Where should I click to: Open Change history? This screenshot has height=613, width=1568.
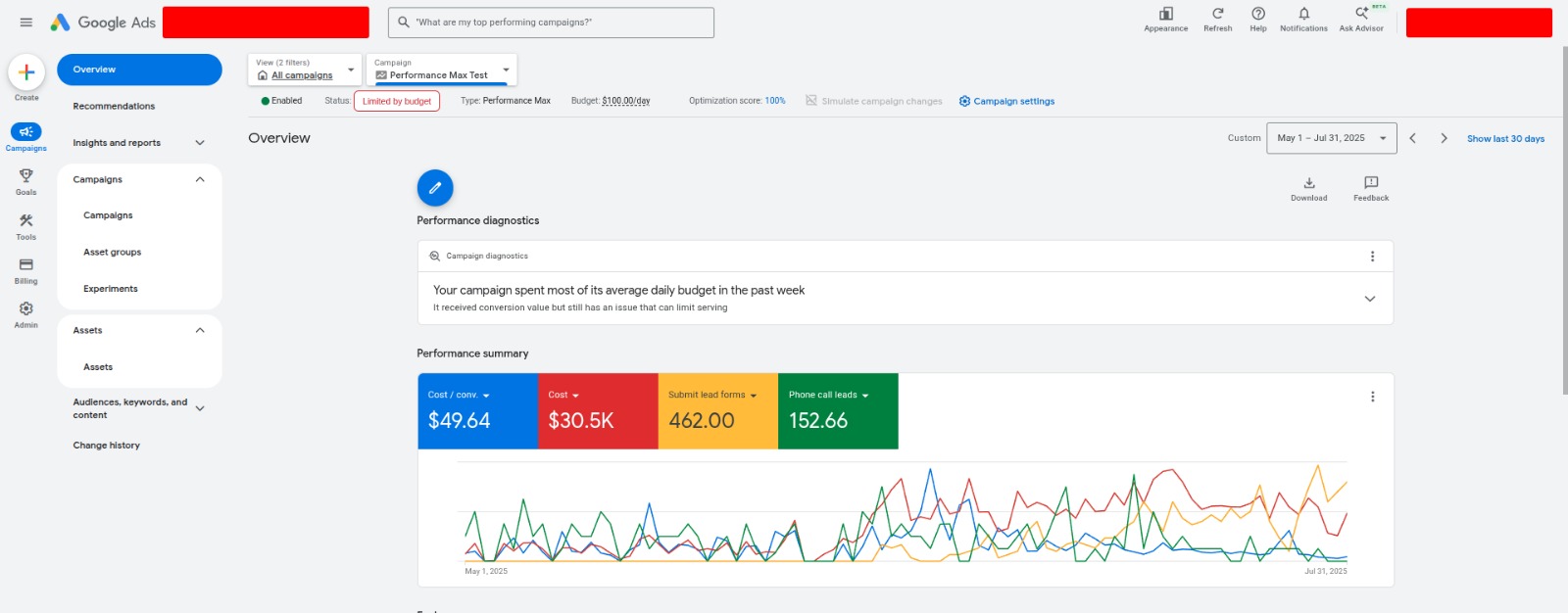(107, 446)
